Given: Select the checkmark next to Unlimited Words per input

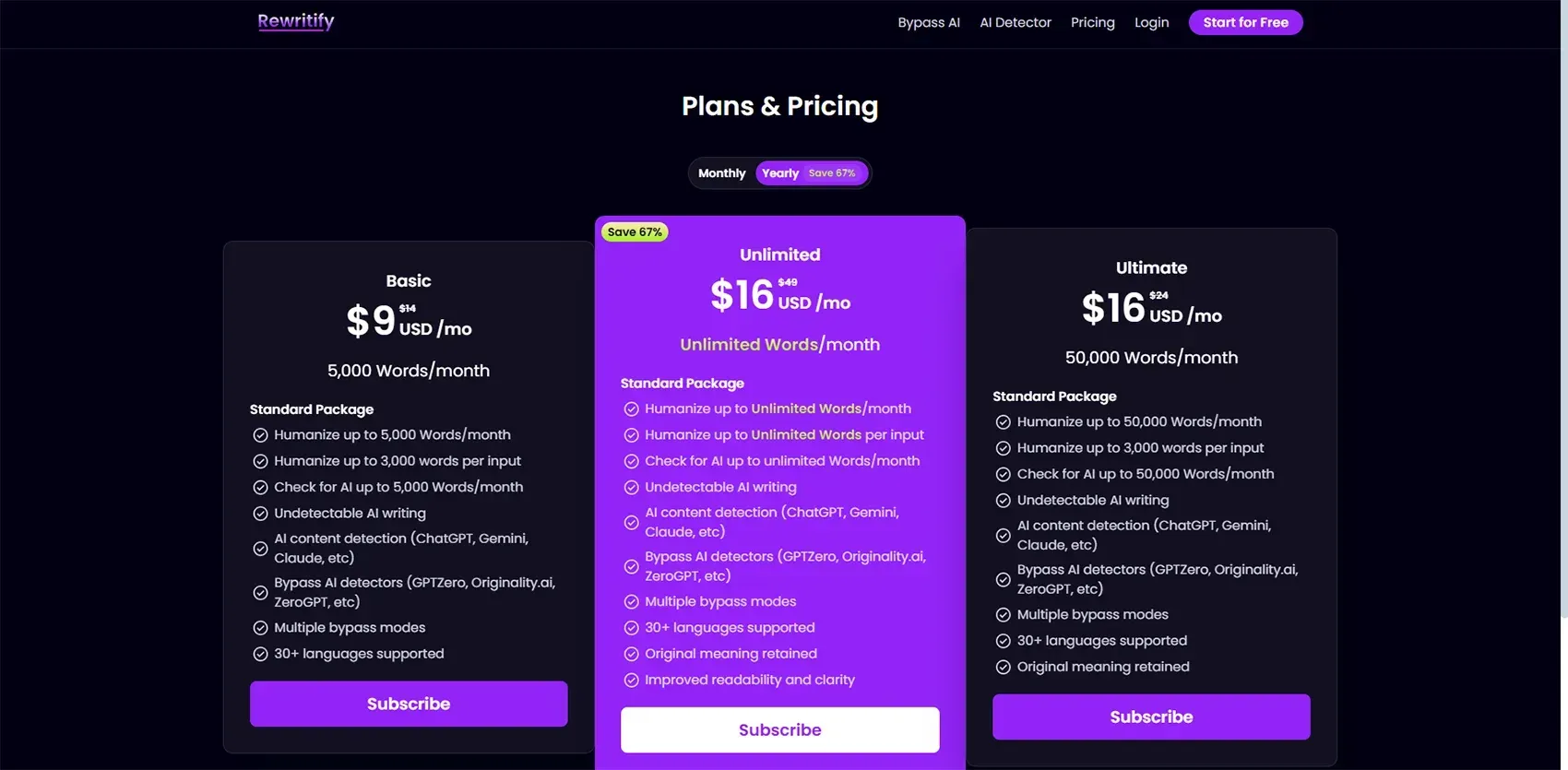Looking at the screenshot, I should tap(631, 434).
